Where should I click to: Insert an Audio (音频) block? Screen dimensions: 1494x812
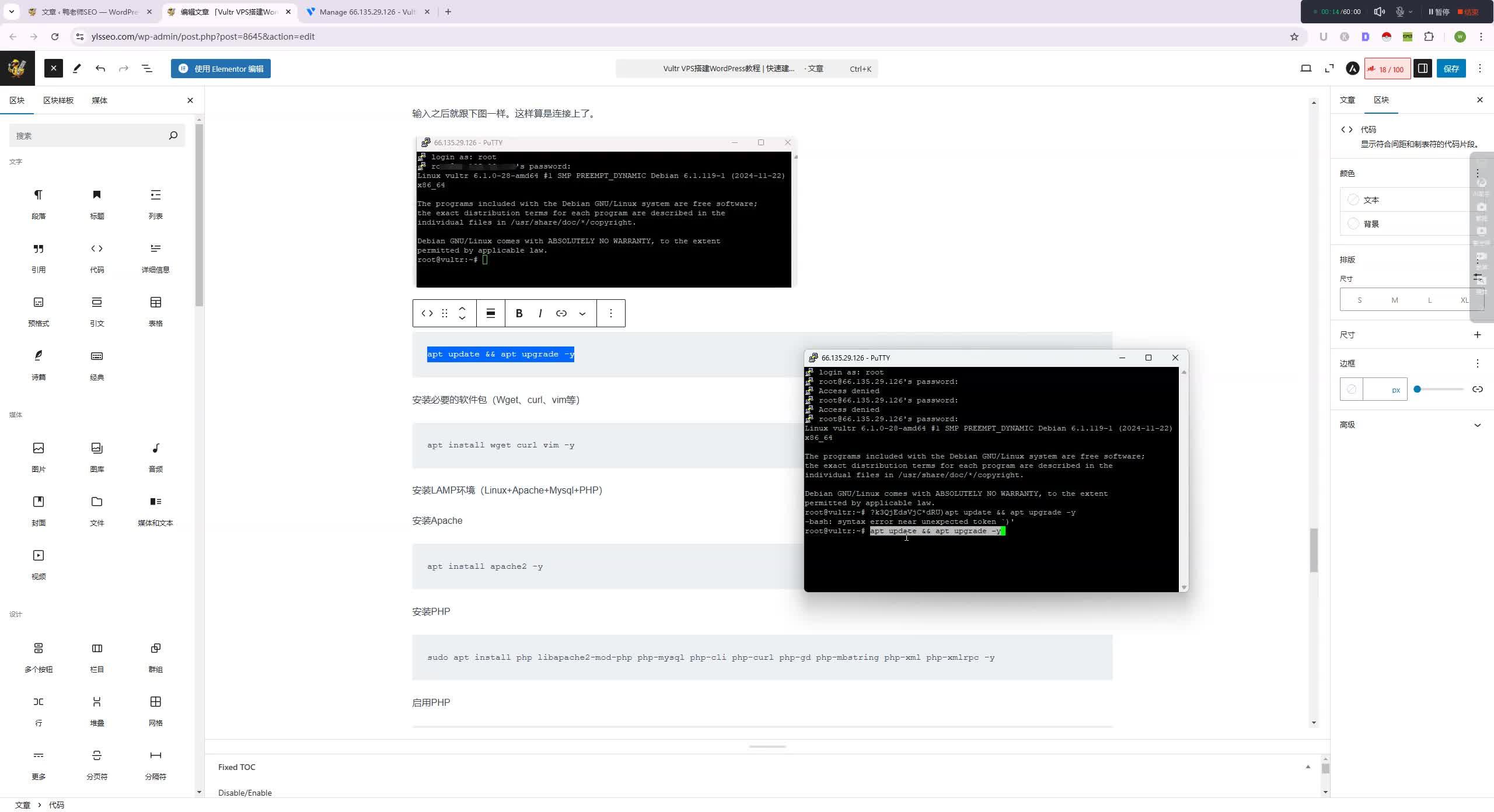point(155,457)
